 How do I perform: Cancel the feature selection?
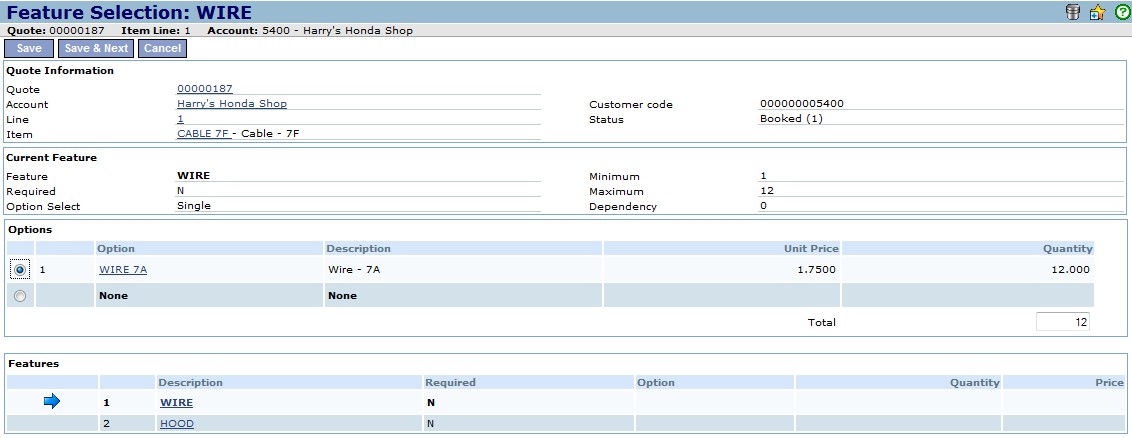[162, 48]
